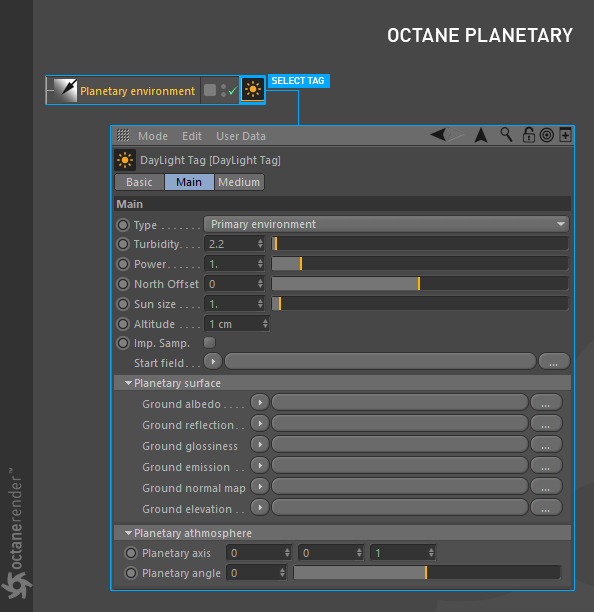Viewport: 594px width, 612px height.
Task: Expand the Ground glossiness arrow button
Action: coord(260,445)
